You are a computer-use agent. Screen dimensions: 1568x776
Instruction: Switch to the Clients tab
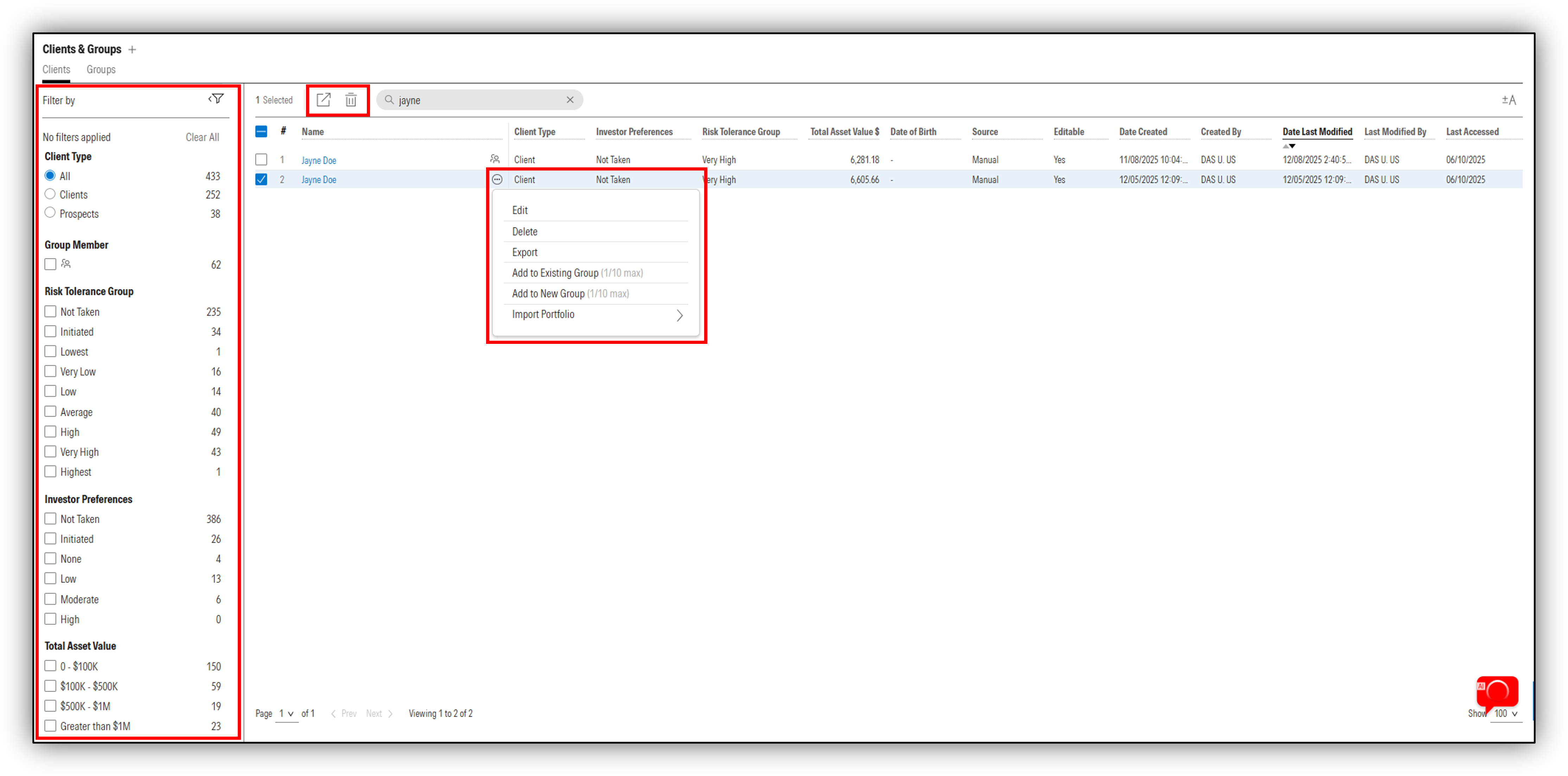[56, 69]
